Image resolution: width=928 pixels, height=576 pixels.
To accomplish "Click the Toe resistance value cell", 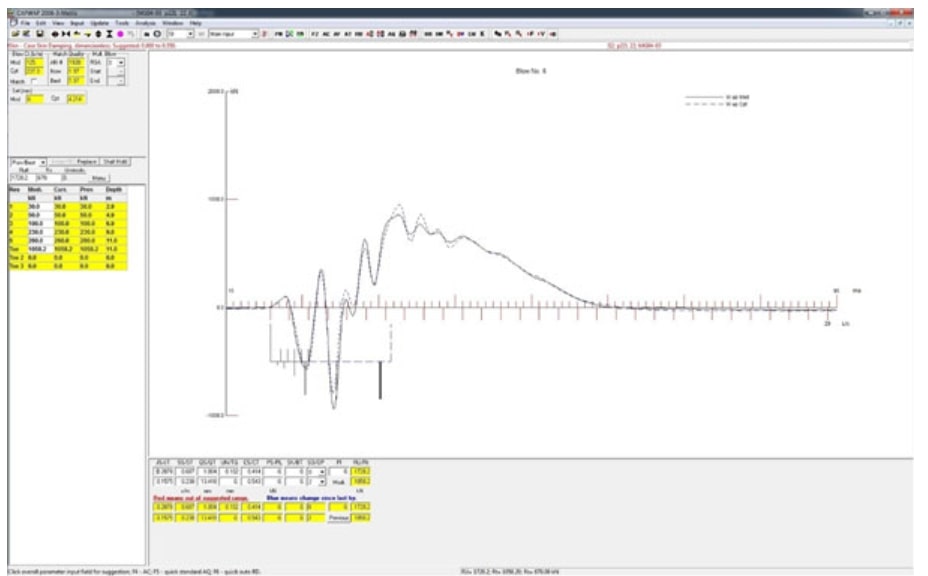I will (x=40, y=247).
